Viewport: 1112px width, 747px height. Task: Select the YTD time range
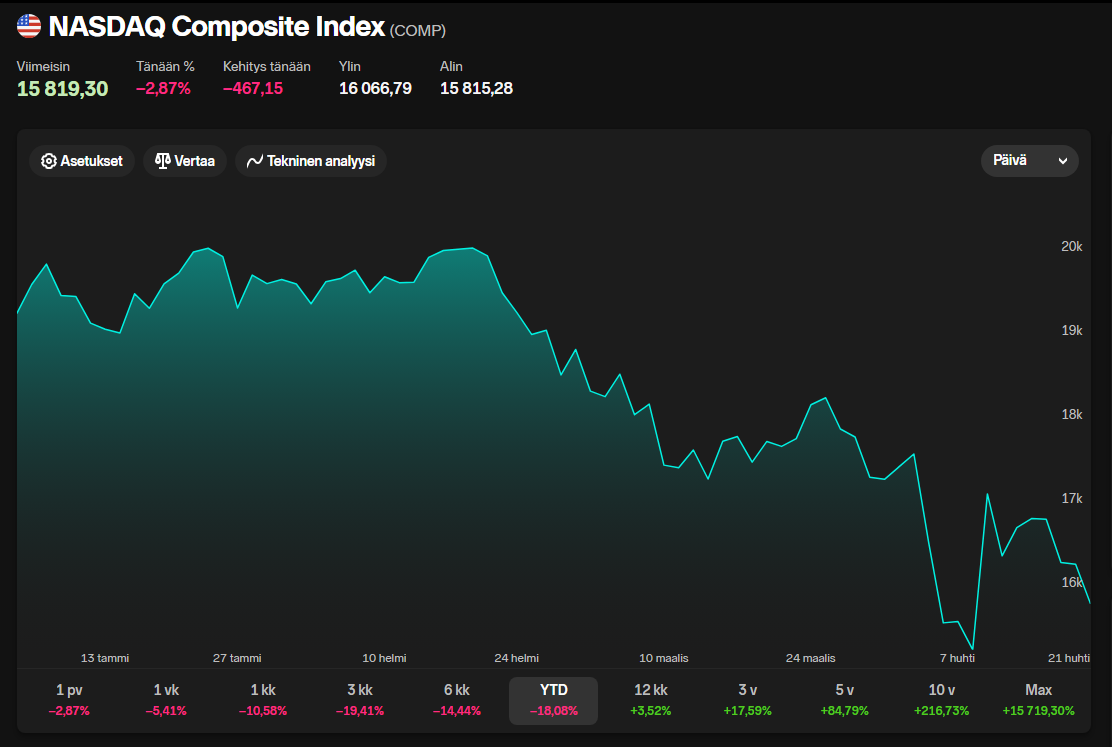click(553, 700)
